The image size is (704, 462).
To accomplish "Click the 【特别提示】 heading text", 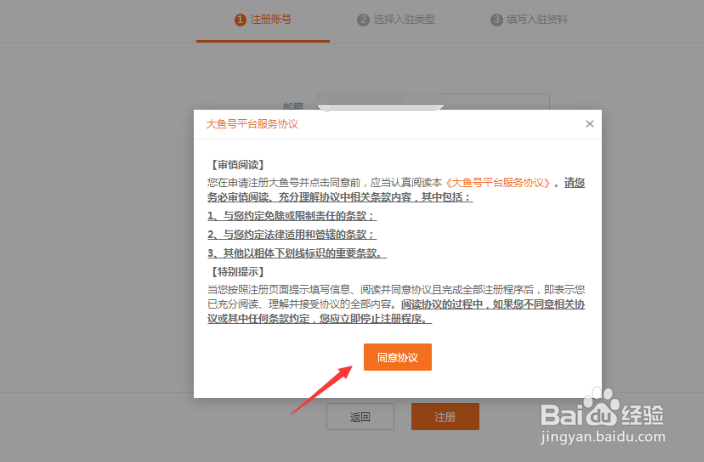I will [x=238, y=272].
